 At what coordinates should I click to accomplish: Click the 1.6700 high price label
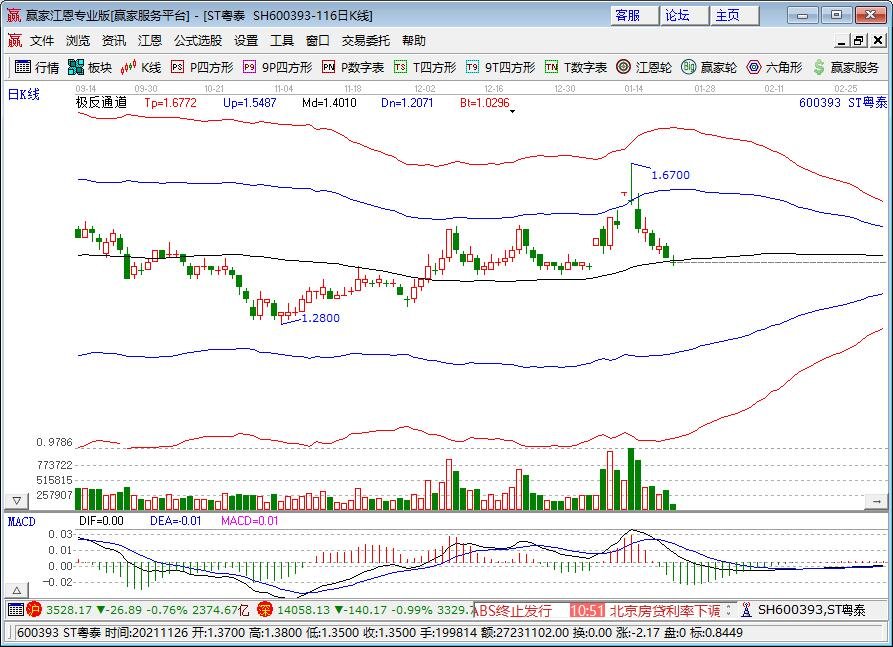pos(670,175)
